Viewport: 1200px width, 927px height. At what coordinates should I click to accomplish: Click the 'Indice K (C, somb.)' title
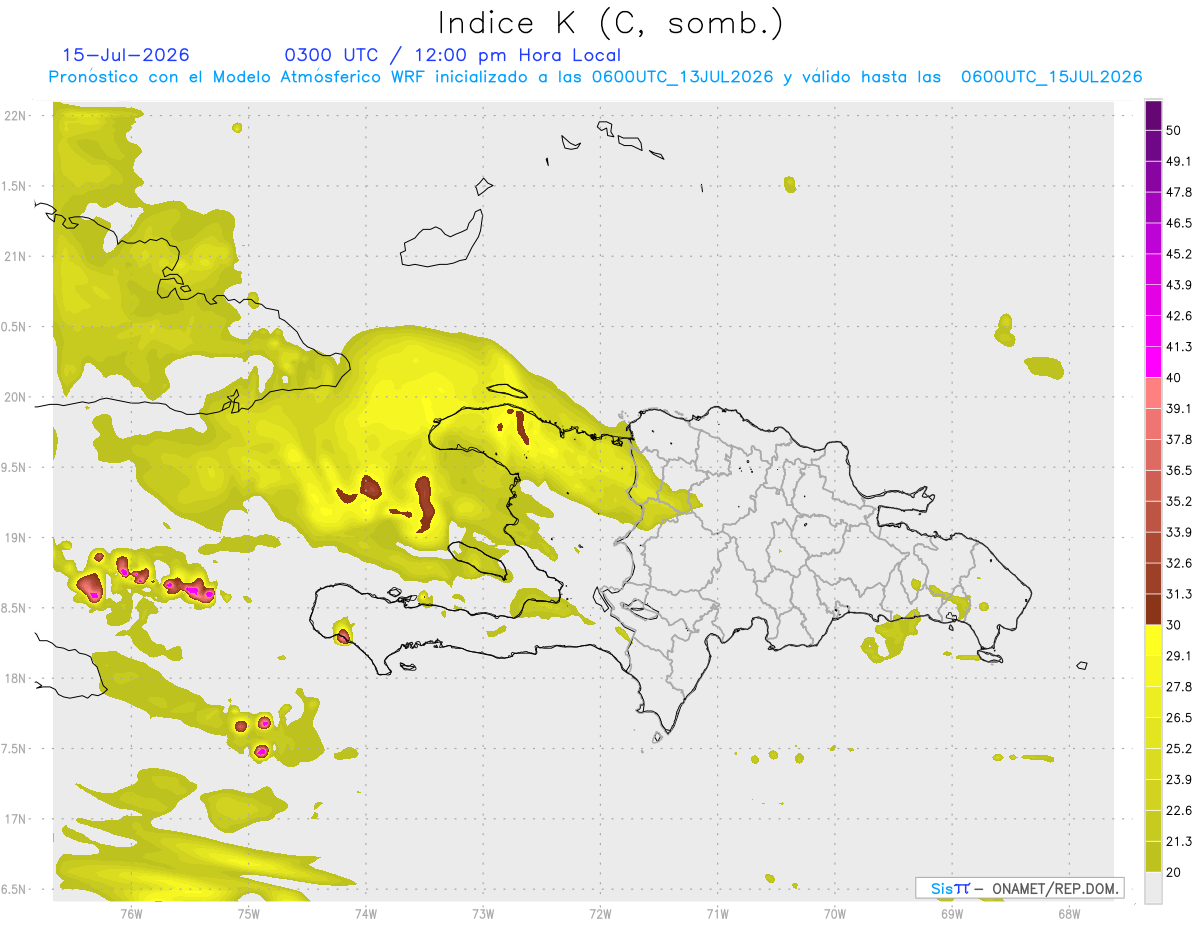coord(610,23)
